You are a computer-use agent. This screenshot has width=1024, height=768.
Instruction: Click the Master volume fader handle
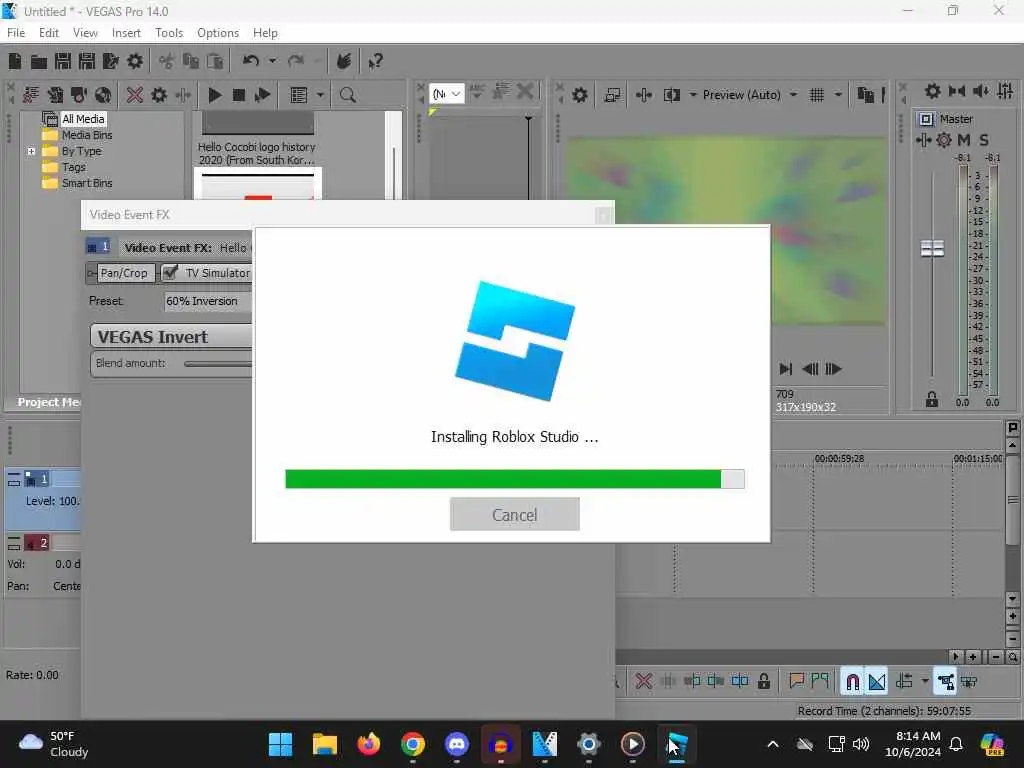932,248
